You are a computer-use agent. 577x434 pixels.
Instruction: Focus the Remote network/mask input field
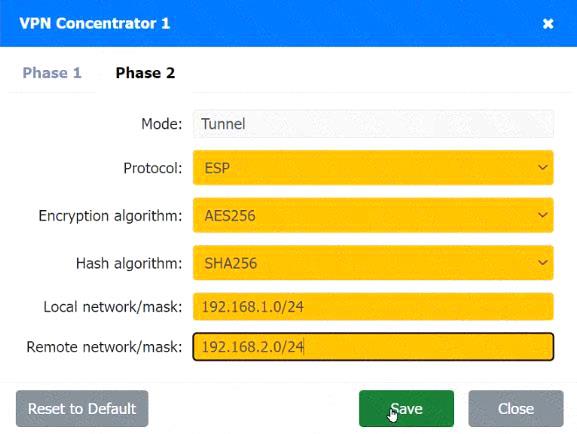click(x=373, y=347)
